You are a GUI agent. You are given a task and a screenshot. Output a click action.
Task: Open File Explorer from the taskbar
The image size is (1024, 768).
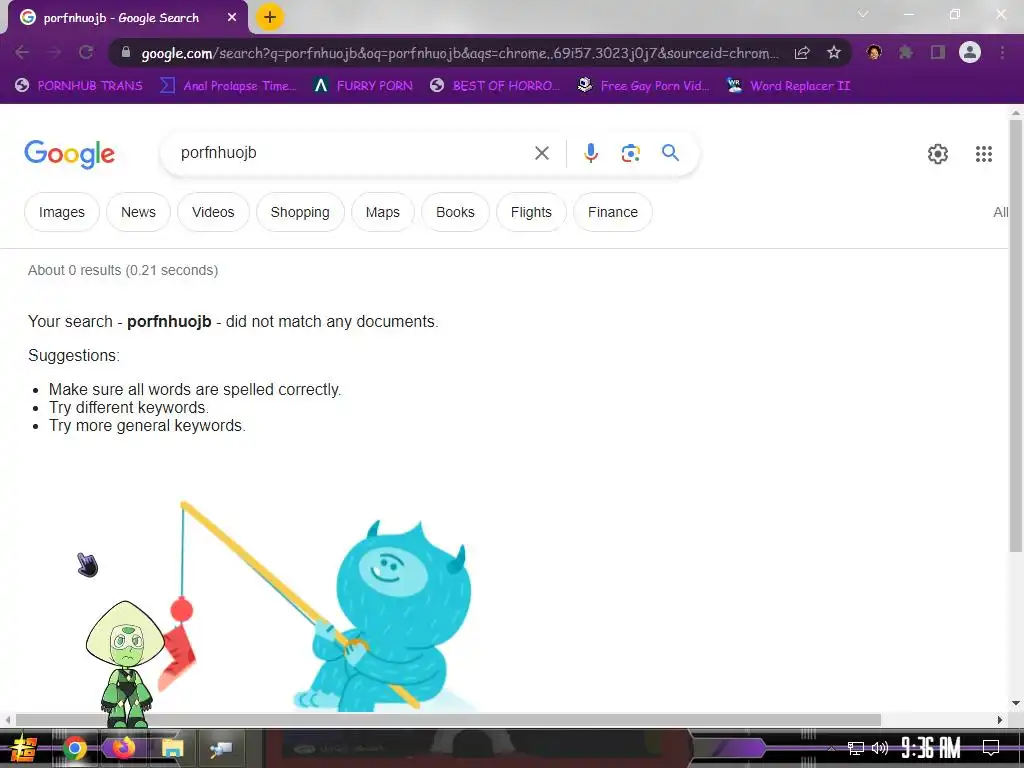tap(172, 748)
